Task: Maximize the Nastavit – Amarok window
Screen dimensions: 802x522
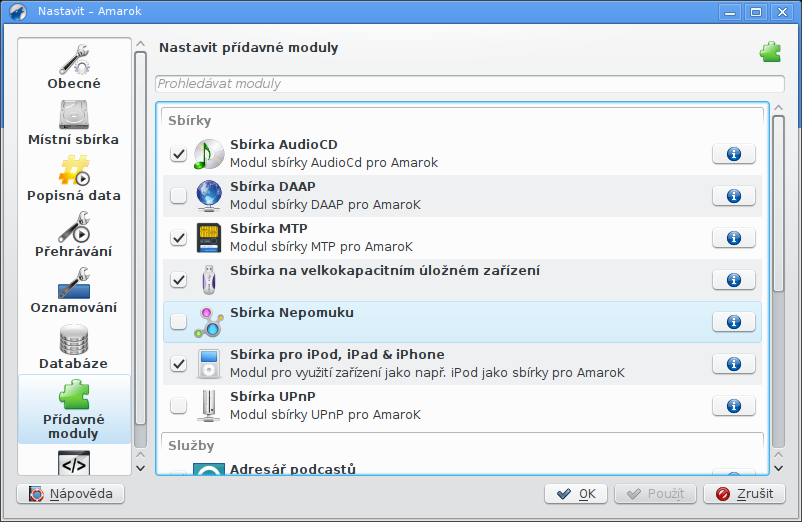Action: [756, 12]
